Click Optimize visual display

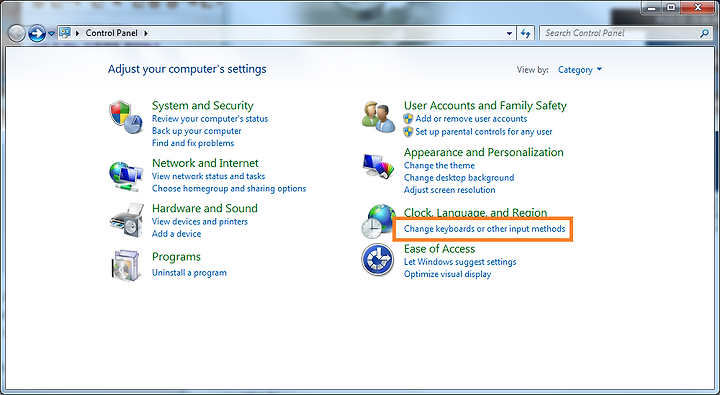point(447,274)
